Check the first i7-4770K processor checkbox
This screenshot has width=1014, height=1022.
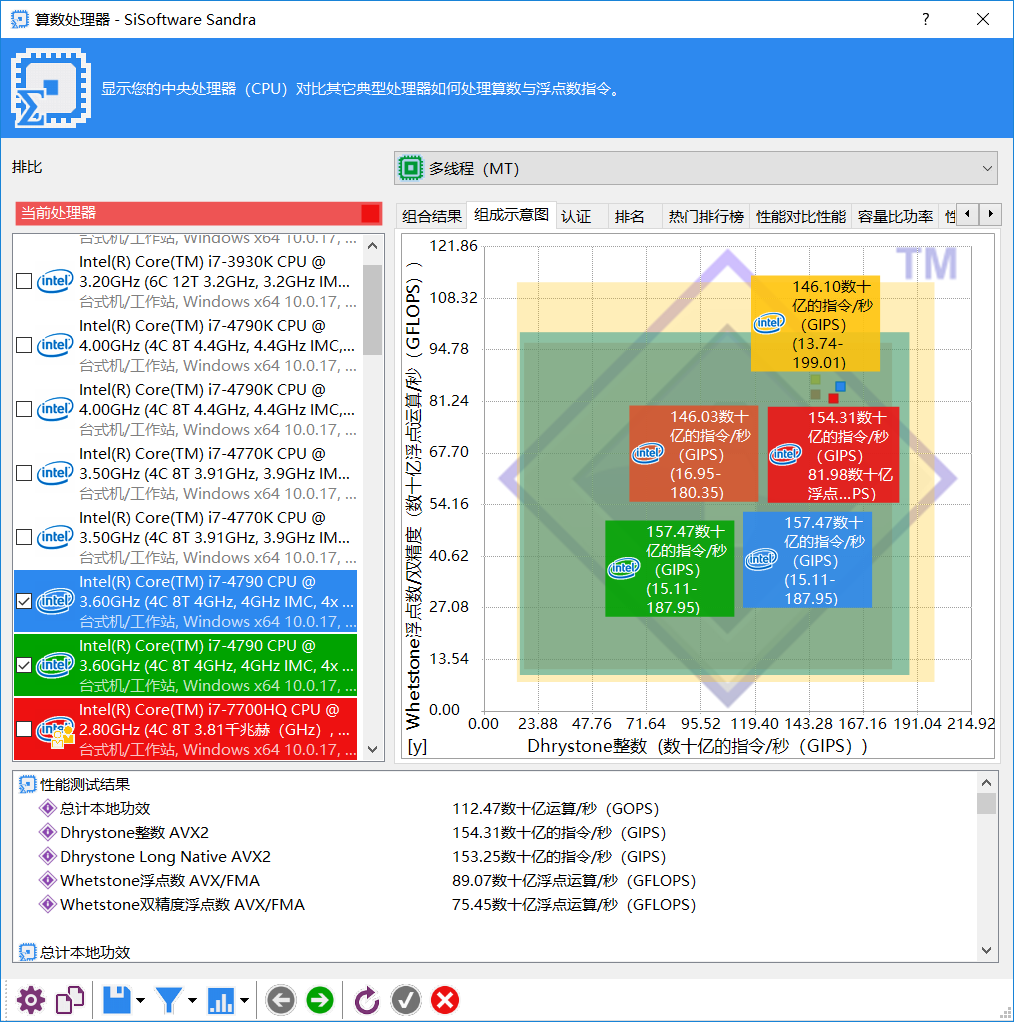pos(24,473)
